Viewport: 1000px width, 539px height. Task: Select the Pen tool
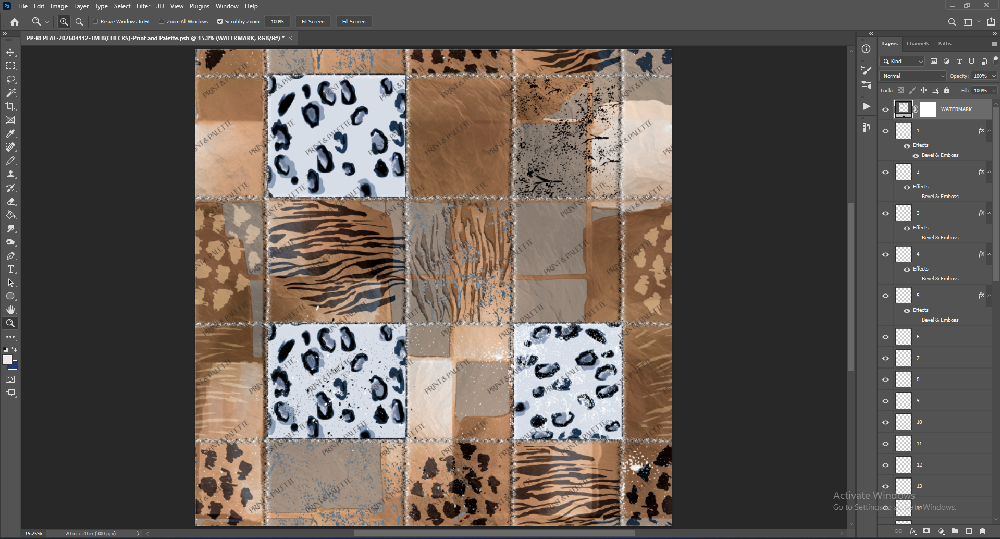coord(10,256)
